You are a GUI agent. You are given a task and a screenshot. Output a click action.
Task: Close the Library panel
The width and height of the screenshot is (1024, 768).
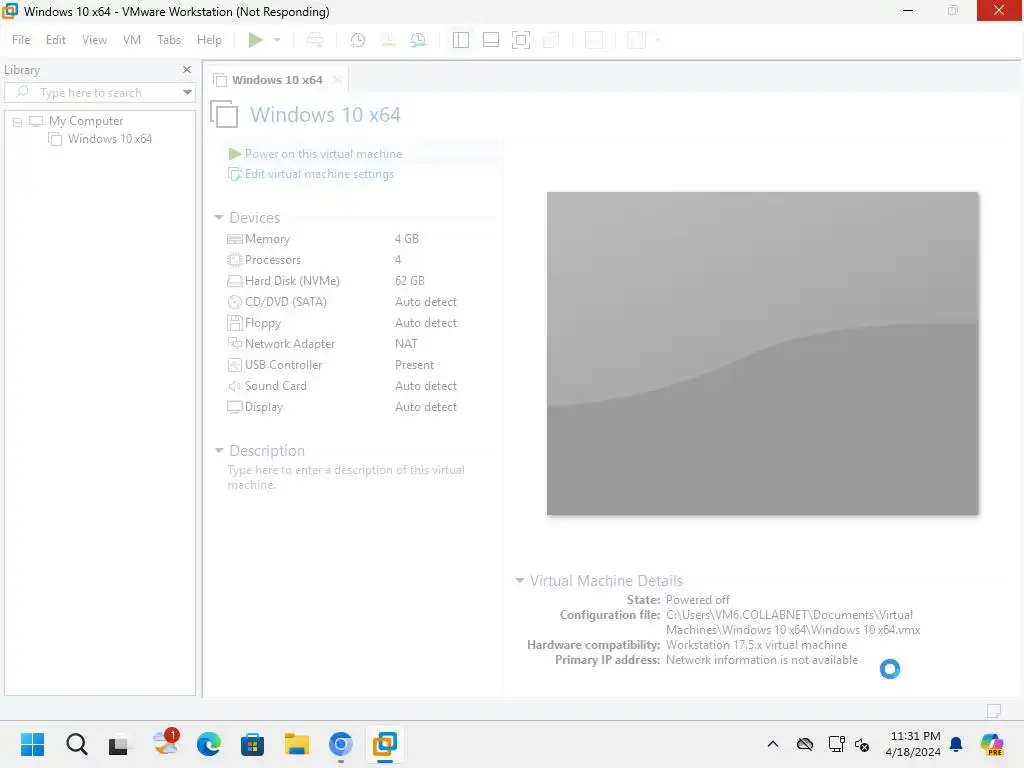(x=187, y=69)
